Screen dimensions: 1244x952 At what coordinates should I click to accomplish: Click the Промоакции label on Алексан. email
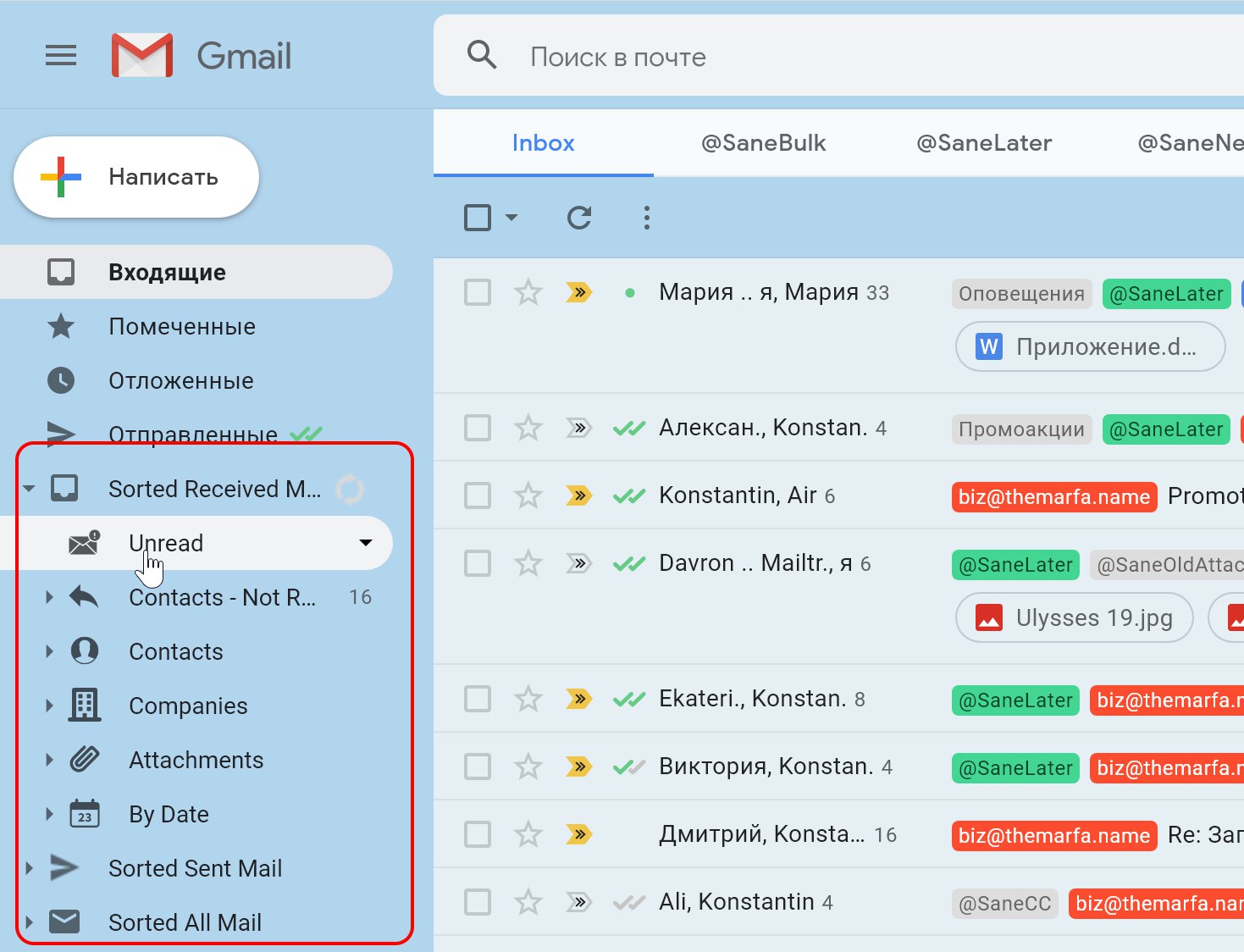point(1022,429)
